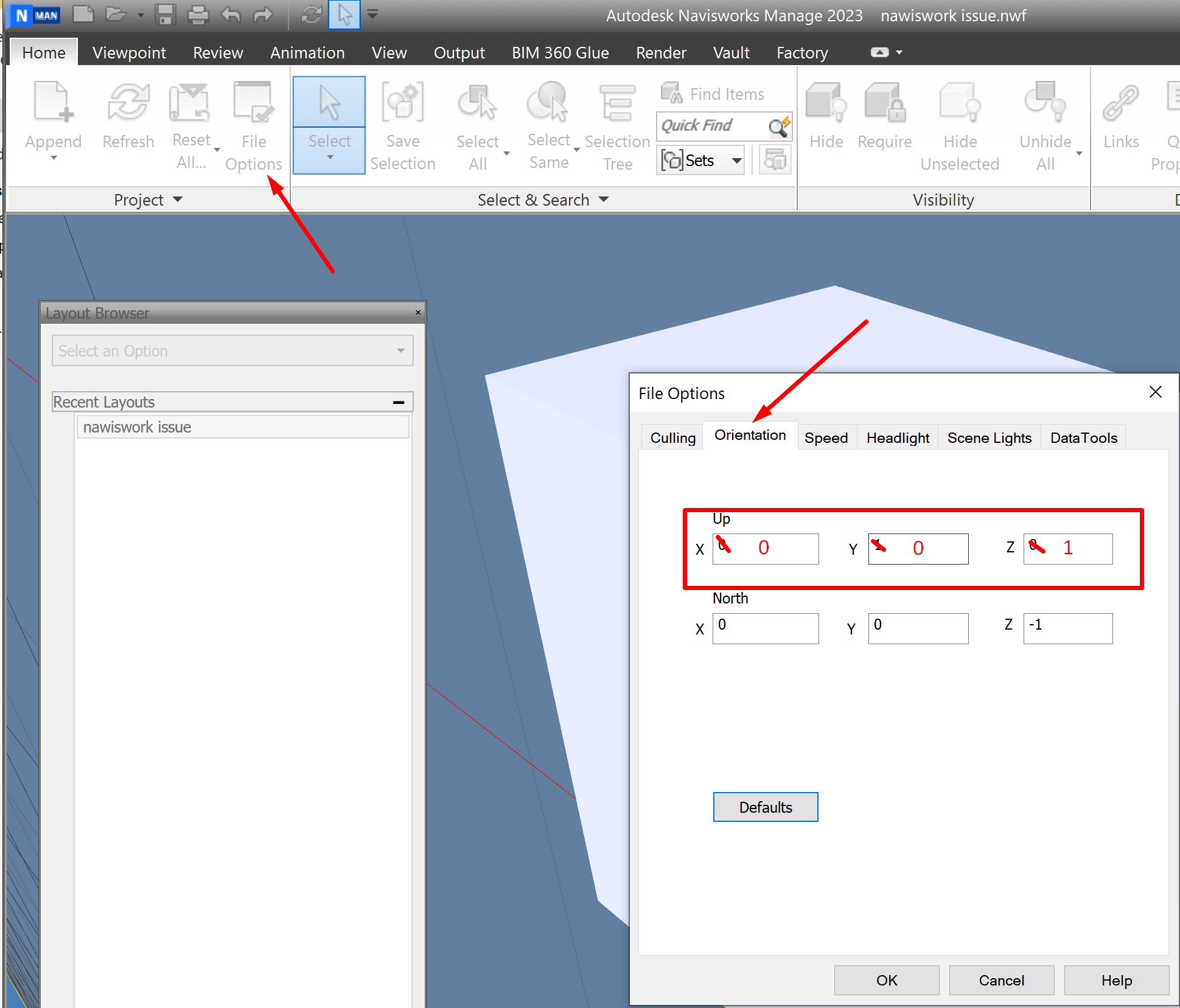Switch to the Viewpoint ribbon tab
The height and width of the screenshot is (1008, 1180).
129,53
